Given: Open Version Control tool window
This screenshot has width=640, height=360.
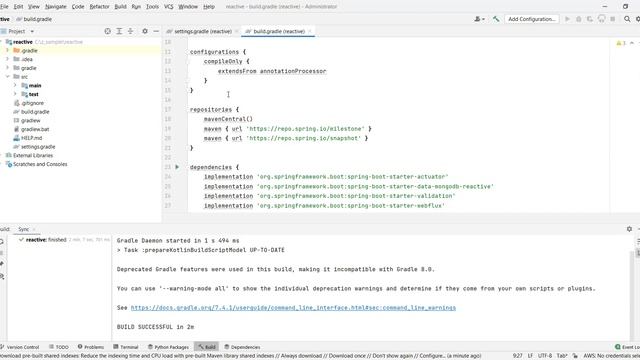Looking at the screenshot, I should point(21,347).
